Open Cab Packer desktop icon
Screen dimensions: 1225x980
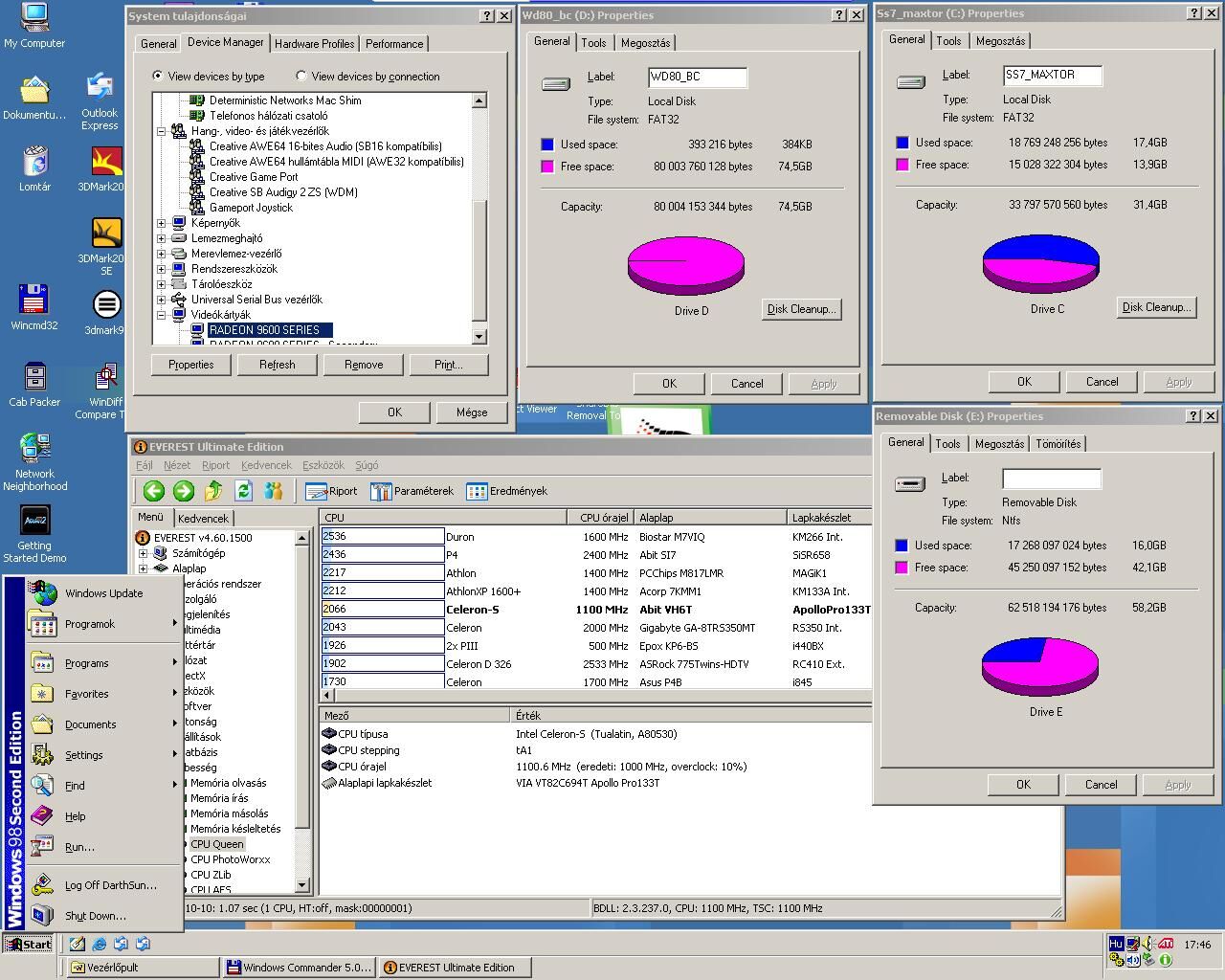click(34, 384)
